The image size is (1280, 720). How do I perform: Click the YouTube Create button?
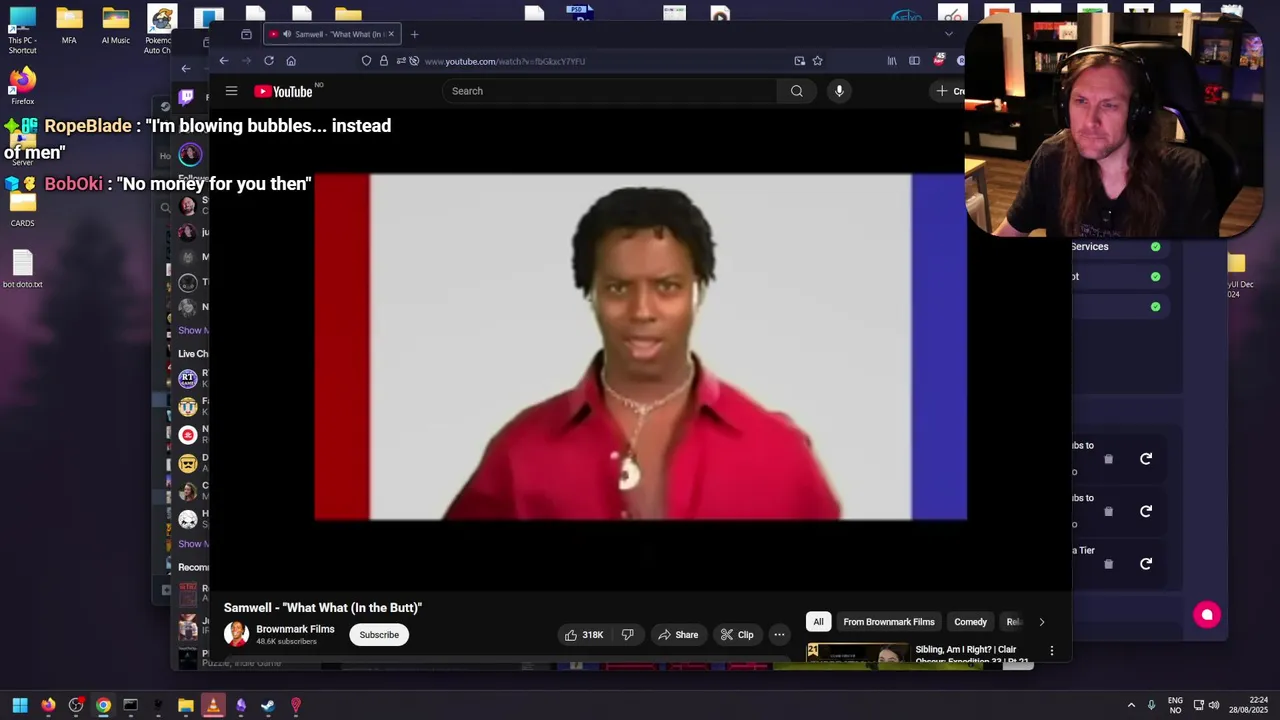[x=948, y=91]
